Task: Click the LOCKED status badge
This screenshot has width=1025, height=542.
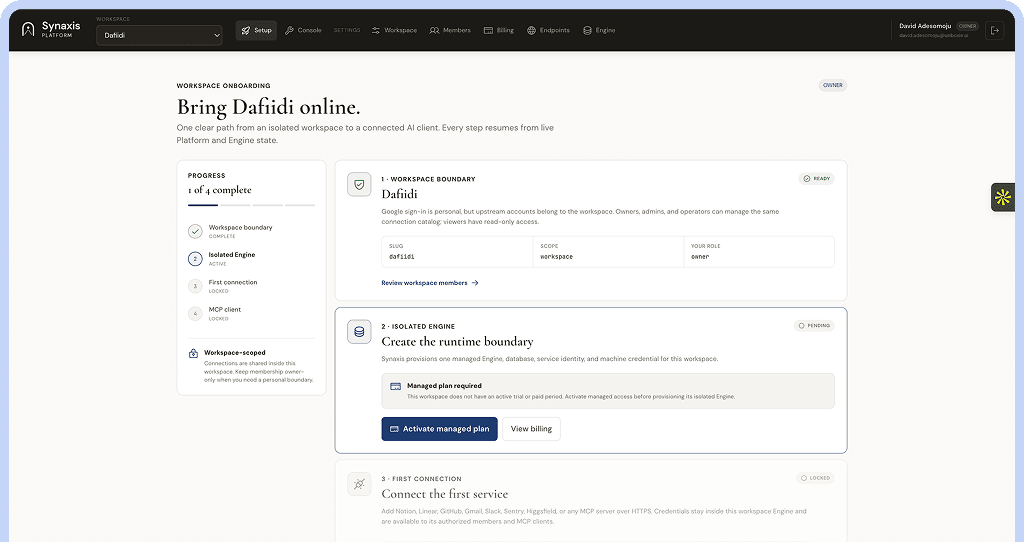Action: click(815, 478)
